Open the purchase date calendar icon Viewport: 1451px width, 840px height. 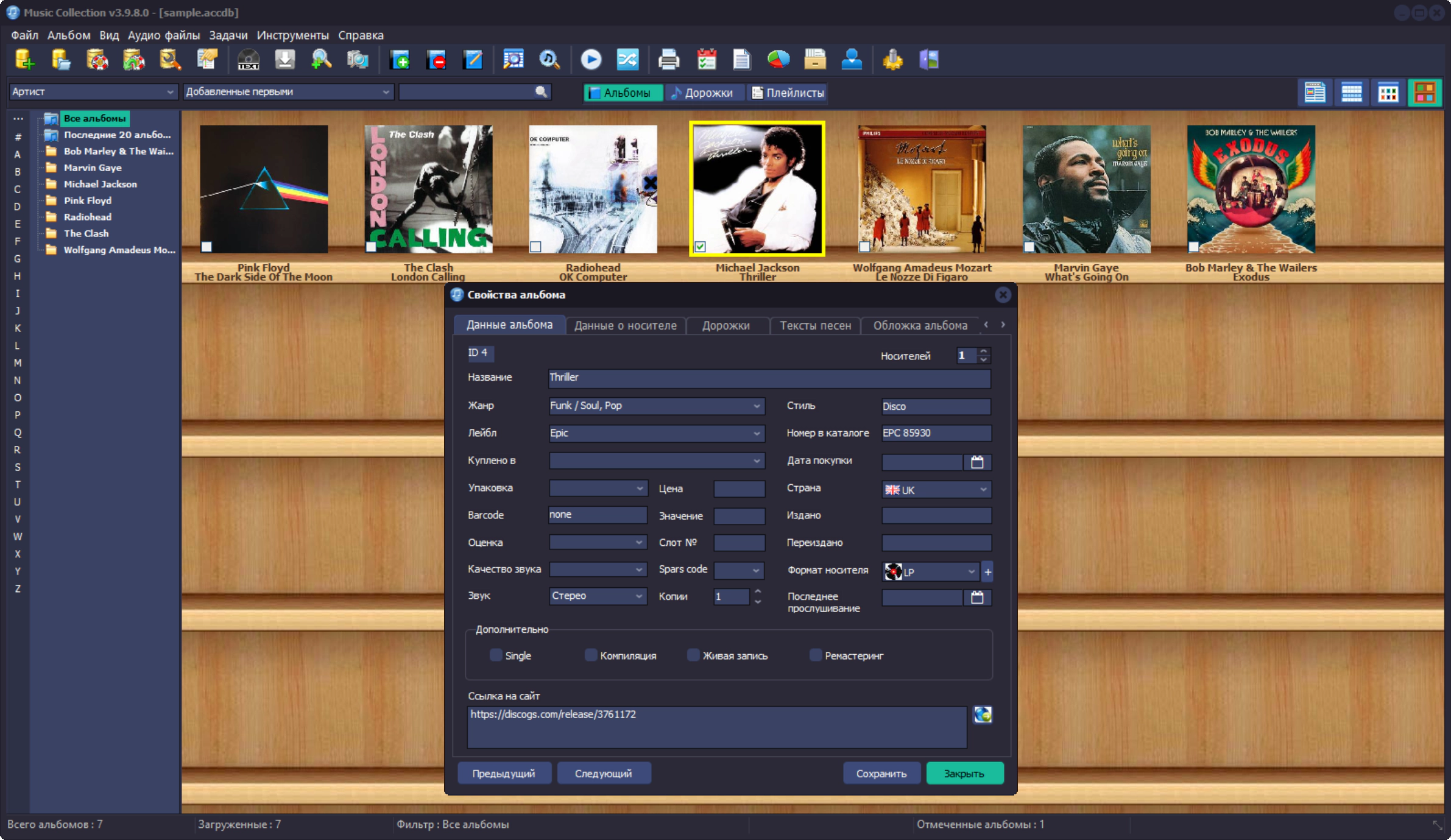pyautogui.click(x=977, y=462)
